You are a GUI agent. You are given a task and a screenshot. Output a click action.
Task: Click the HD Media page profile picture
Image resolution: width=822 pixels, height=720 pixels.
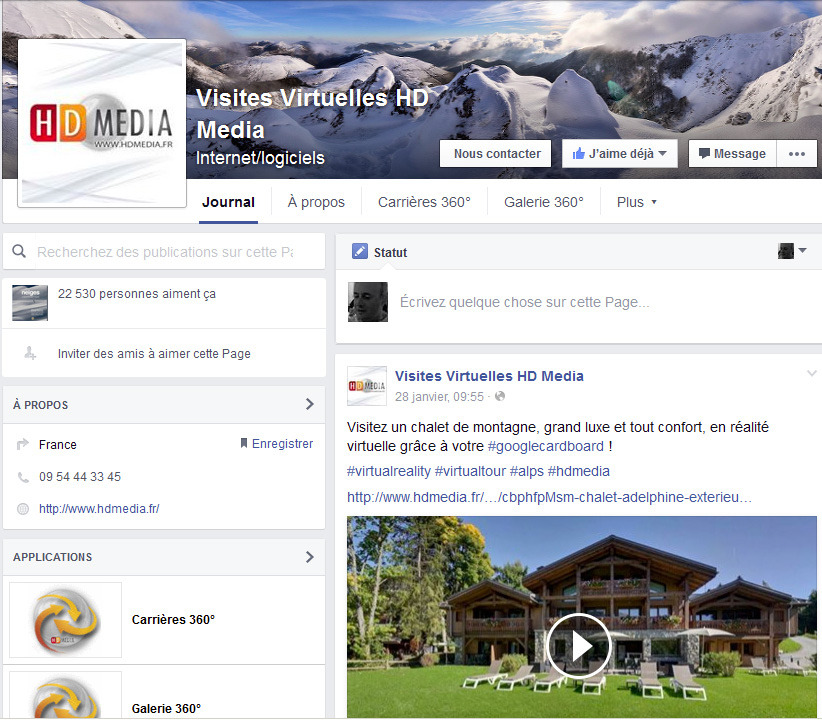pos(102,123)
